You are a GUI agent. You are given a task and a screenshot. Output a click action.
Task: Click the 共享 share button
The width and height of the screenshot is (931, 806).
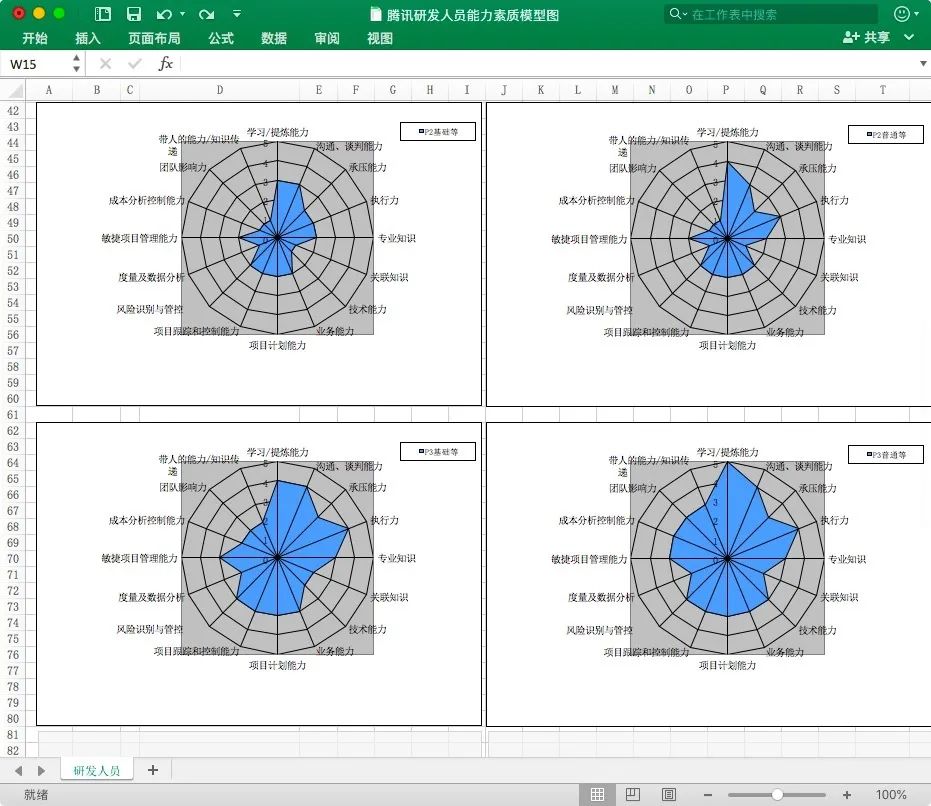tap(866, 38)
